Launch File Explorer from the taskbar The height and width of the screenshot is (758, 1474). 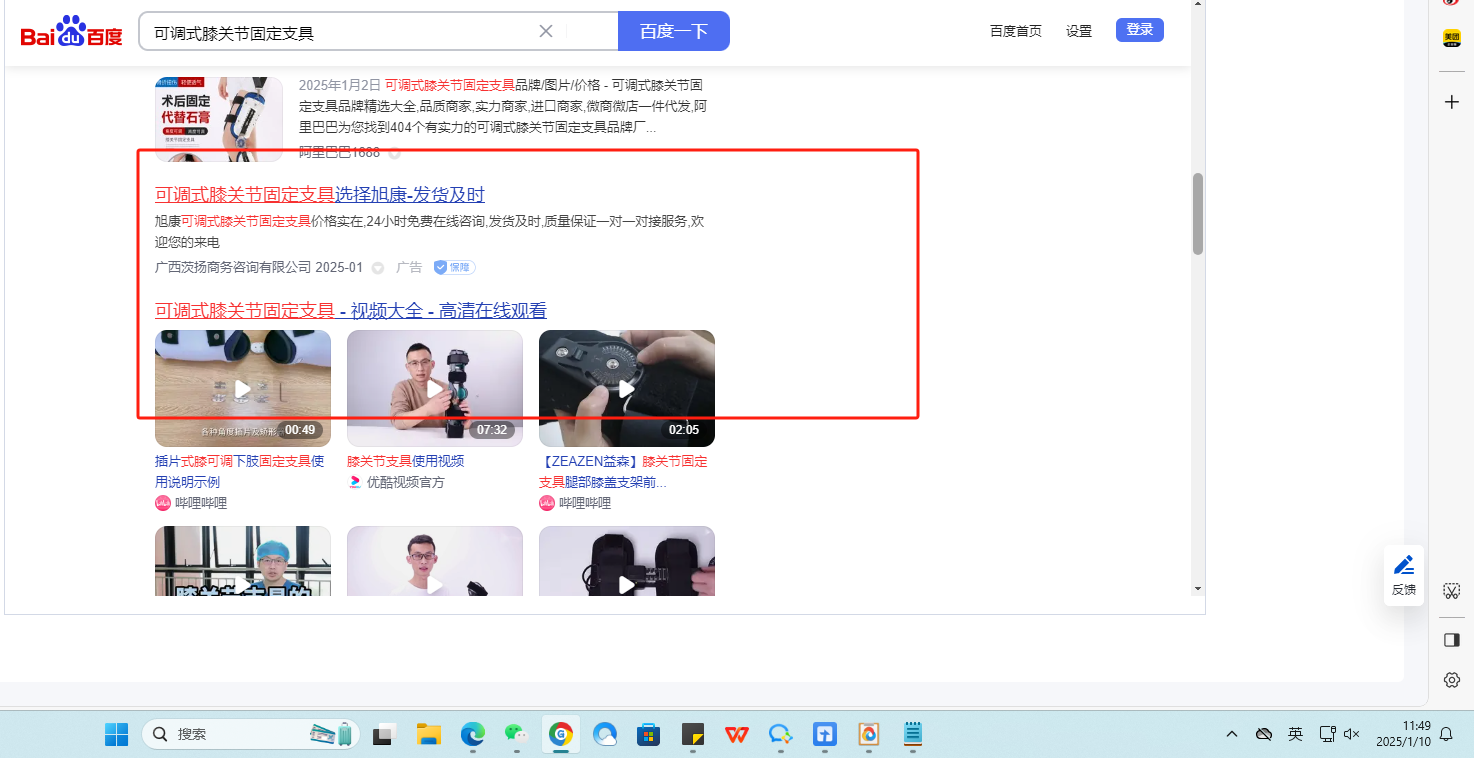(429, 734)
